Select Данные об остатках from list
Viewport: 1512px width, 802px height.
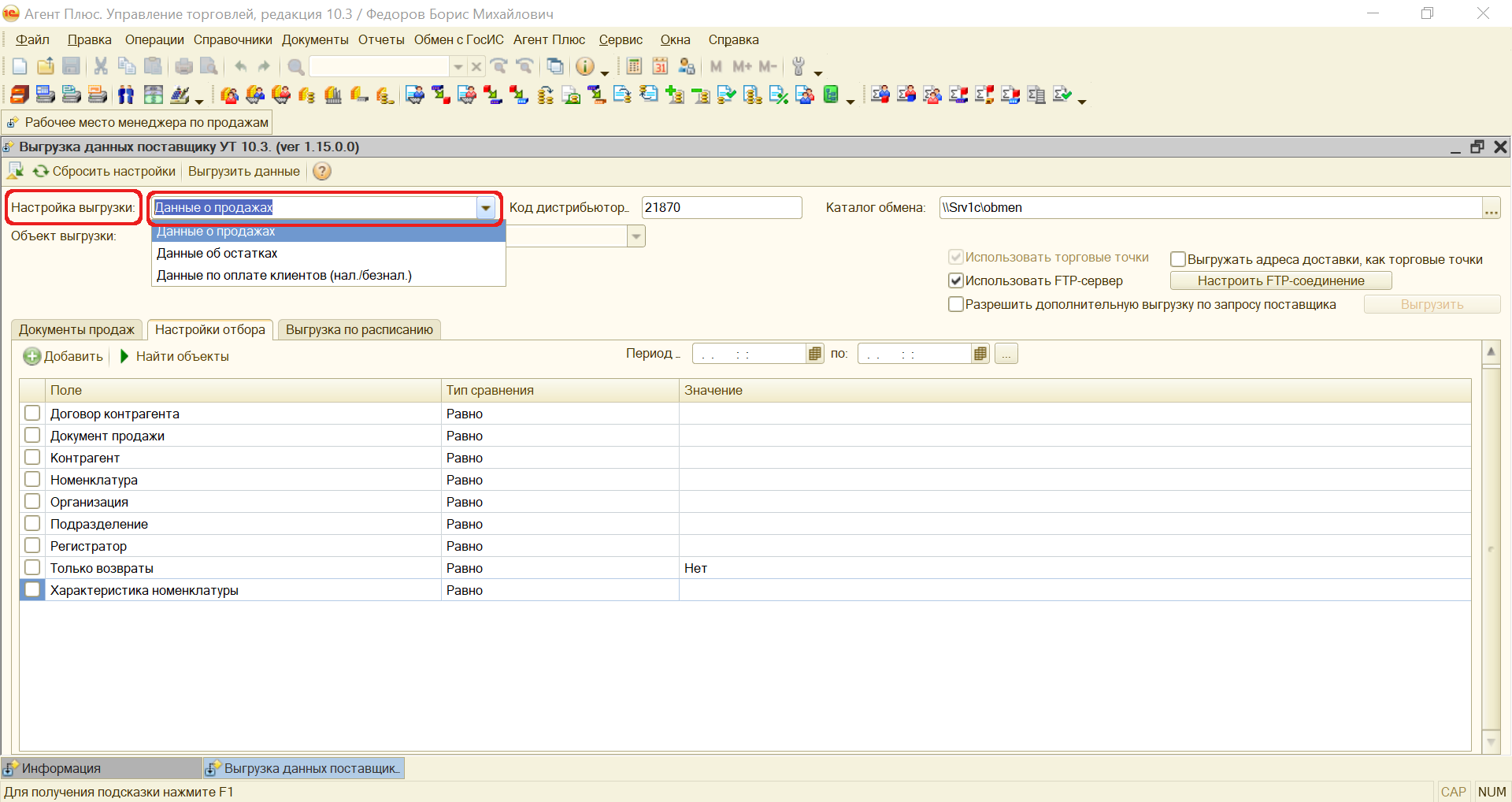(x=328, y=253)
